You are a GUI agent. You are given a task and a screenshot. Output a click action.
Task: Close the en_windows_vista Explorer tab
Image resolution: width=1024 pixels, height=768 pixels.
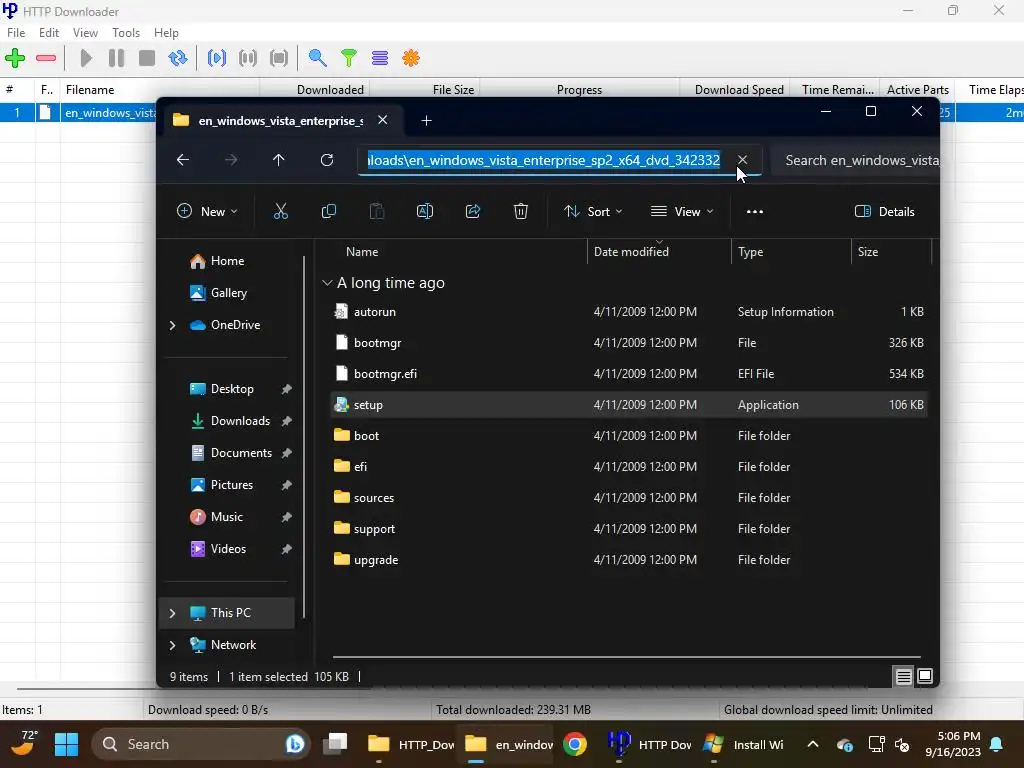383,120
